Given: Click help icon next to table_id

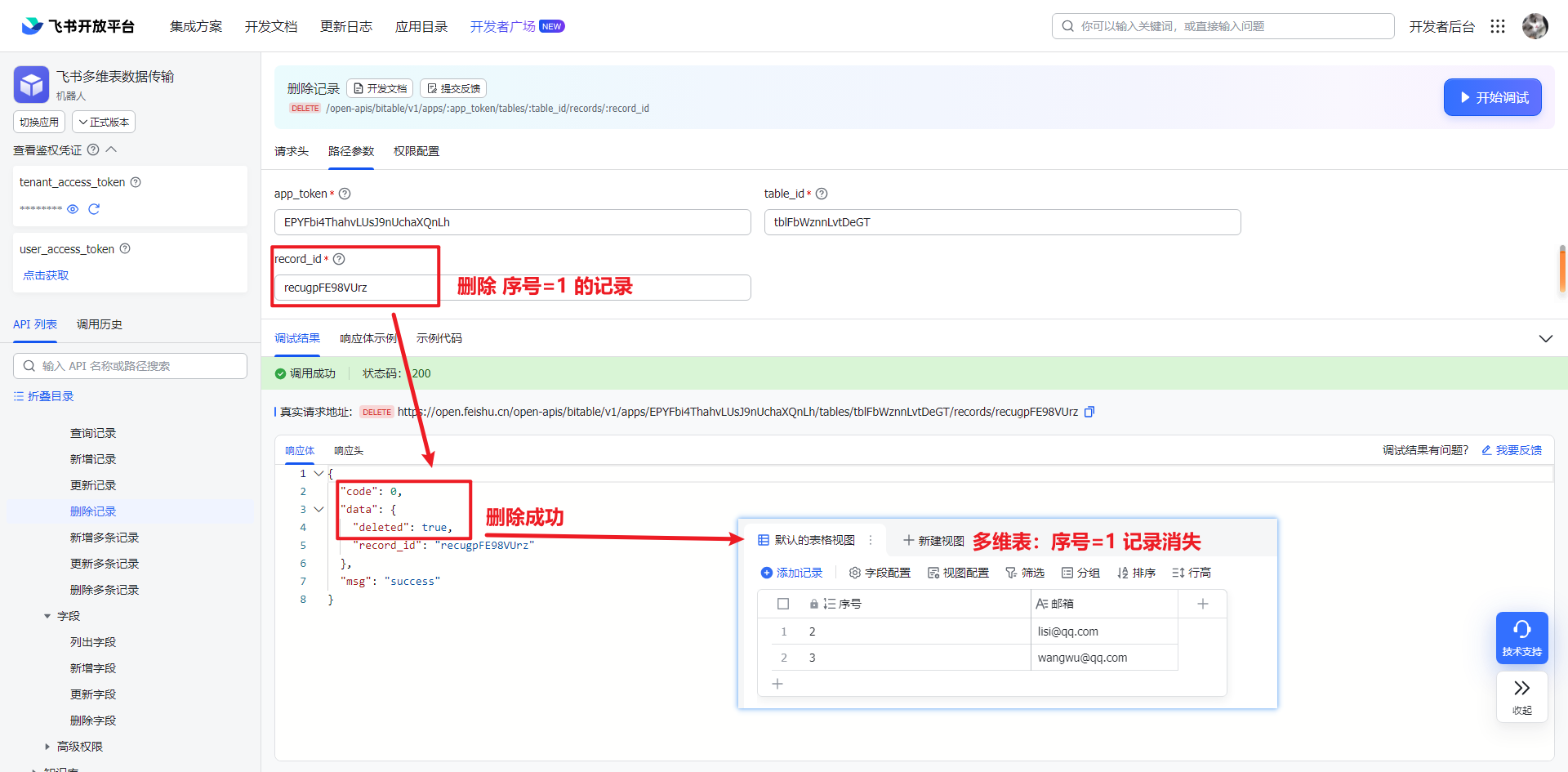Looking at the screenshot, I should click(822, 194).
